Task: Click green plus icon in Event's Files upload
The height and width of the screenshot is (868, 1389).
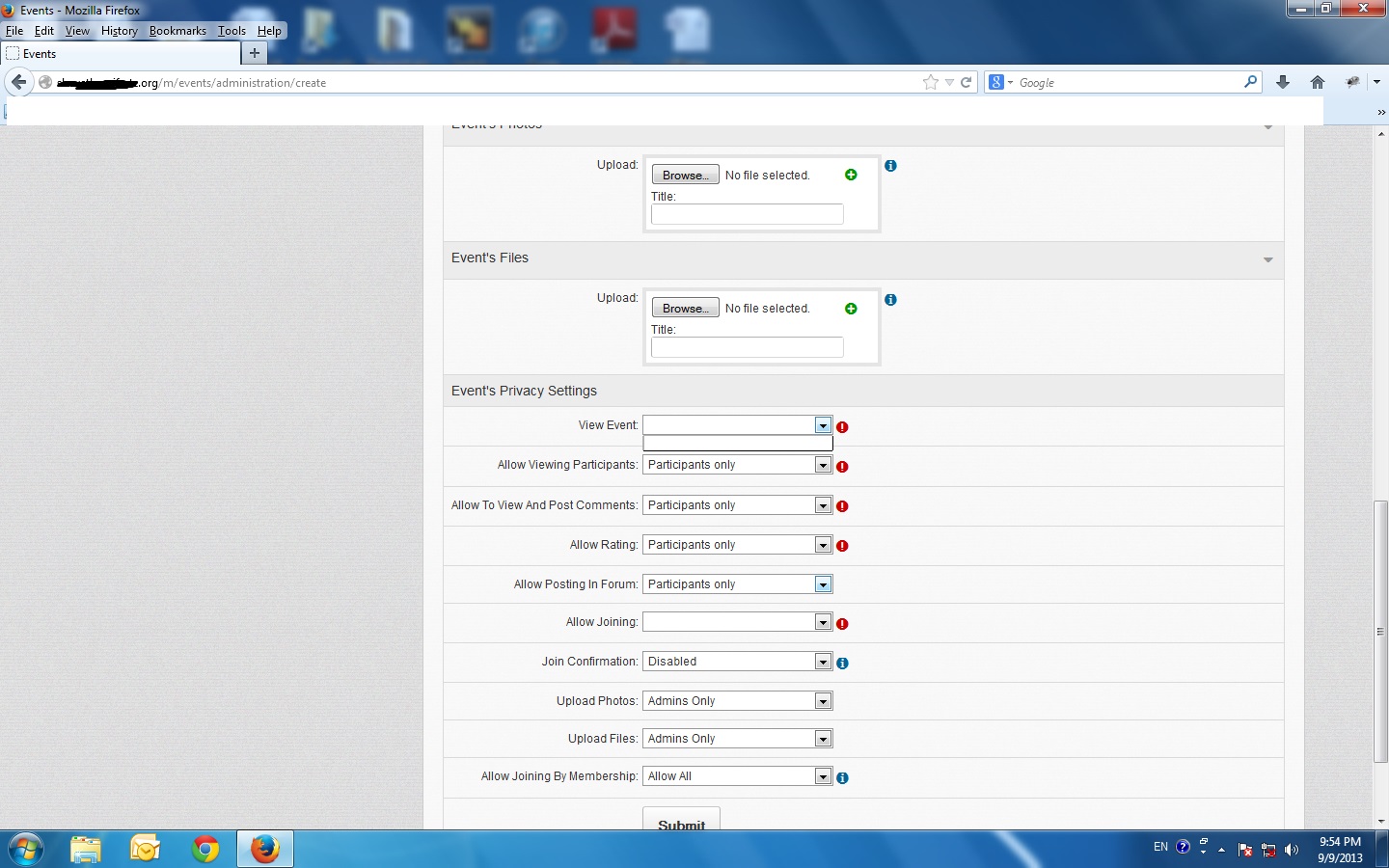Action: tap(851, 309)
